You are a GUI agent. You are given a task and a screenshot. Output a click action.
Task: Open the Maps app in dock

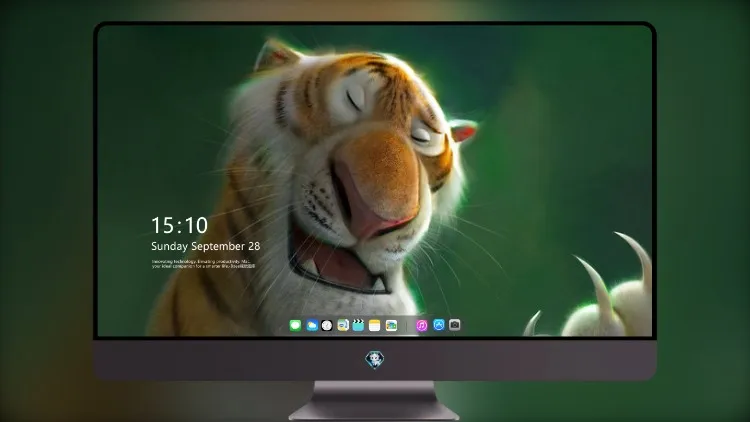343,325
